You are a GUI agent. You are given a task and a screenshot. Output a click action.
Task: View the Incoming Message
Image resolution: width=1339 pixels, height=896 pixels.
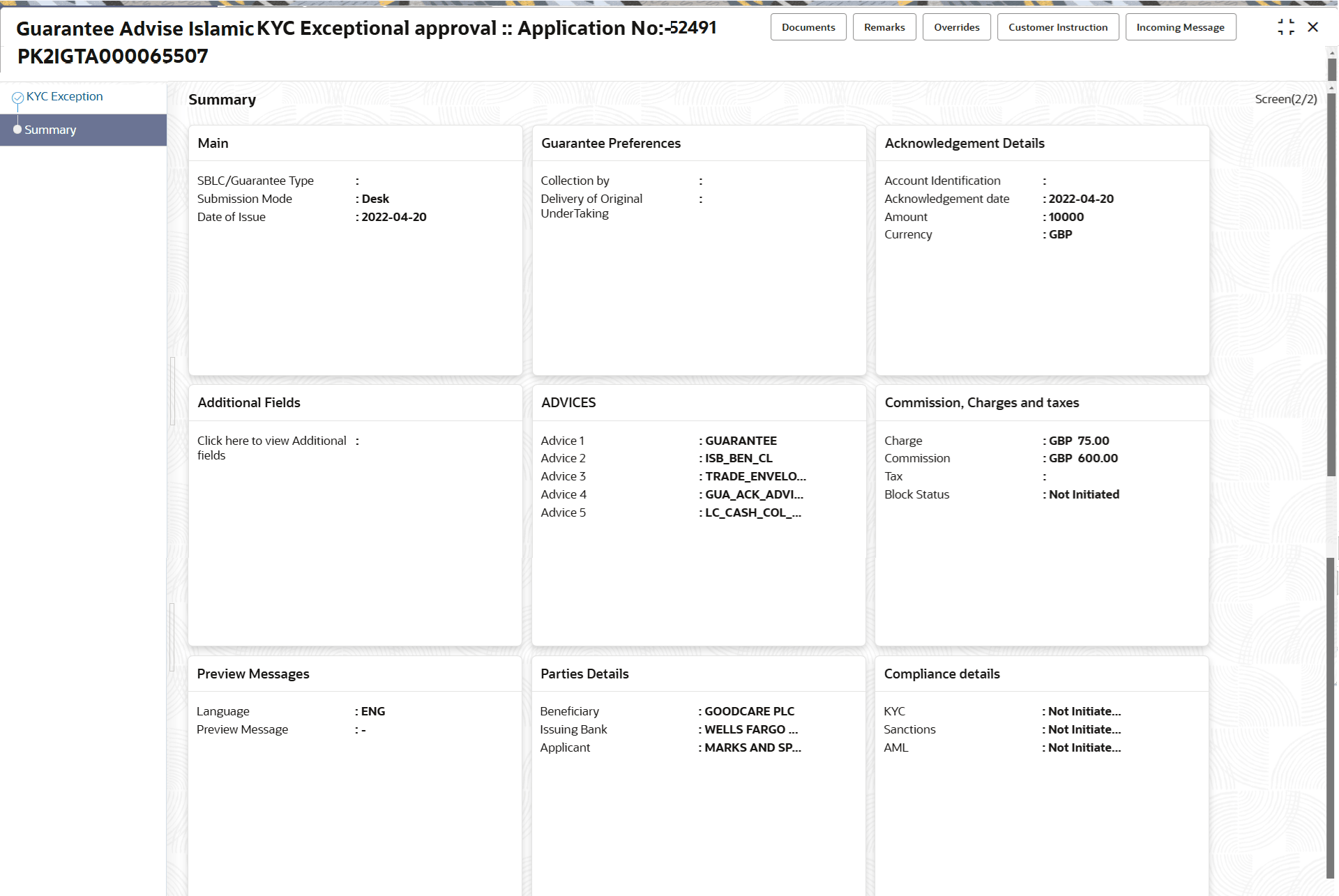tap(1181, 26)
